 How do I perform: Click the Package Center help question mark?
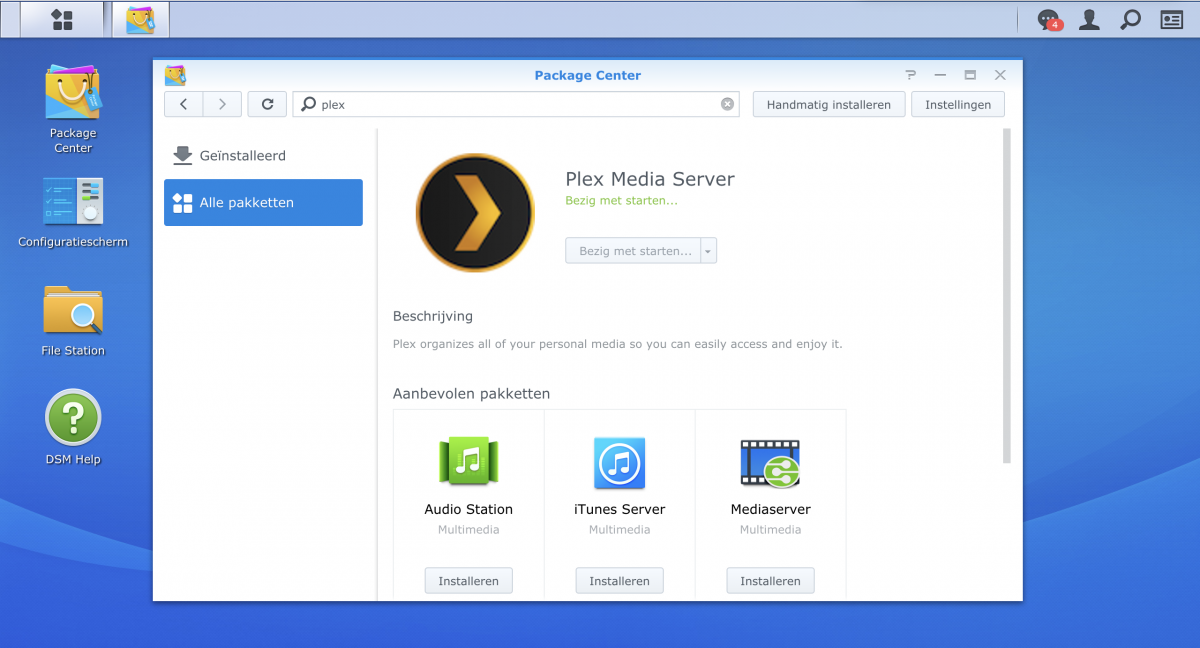(910, 75)
